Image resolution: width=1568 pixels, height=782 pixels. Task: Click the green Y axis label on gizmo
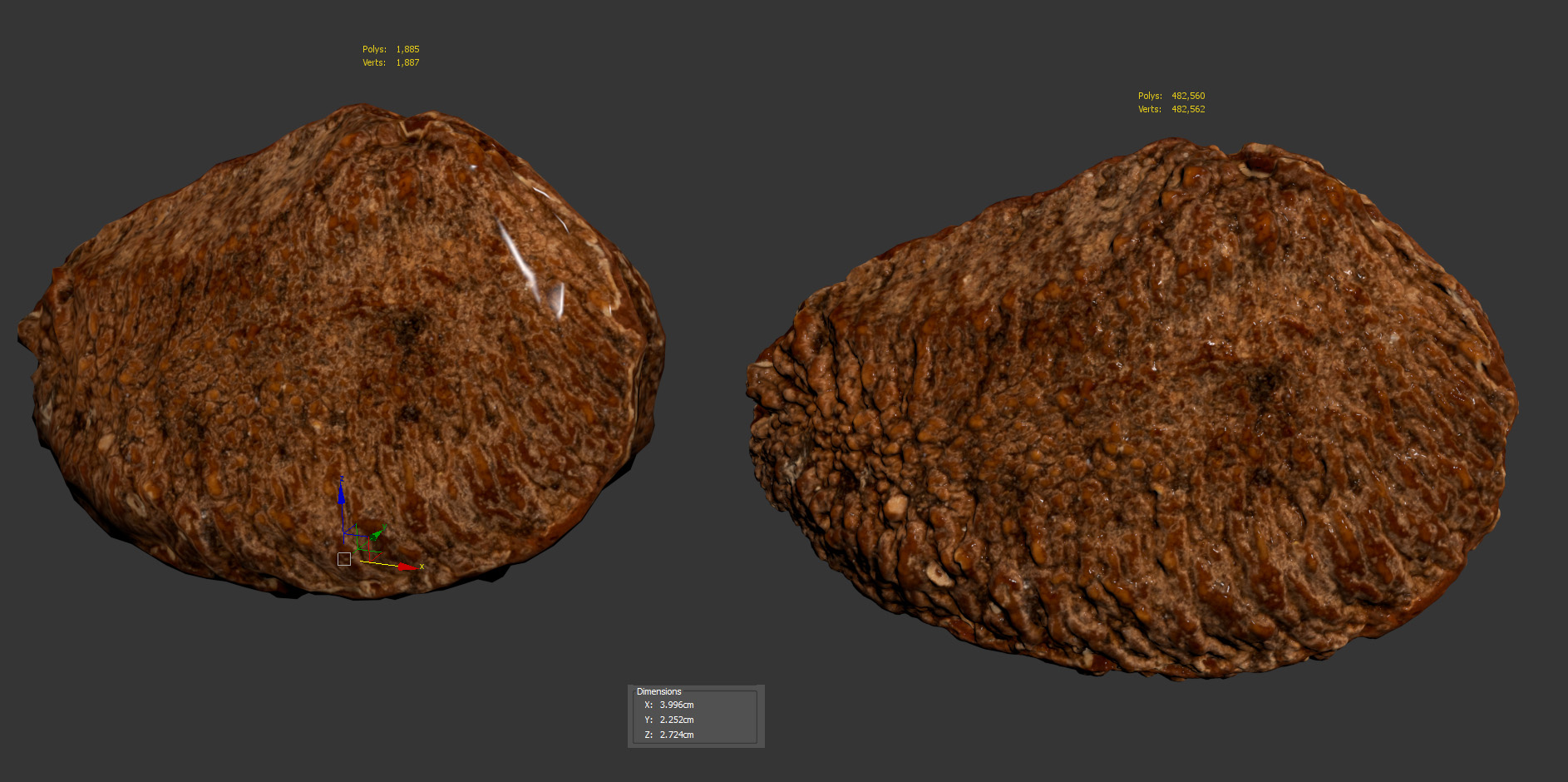pyautogui.click(x=385, y=526)
